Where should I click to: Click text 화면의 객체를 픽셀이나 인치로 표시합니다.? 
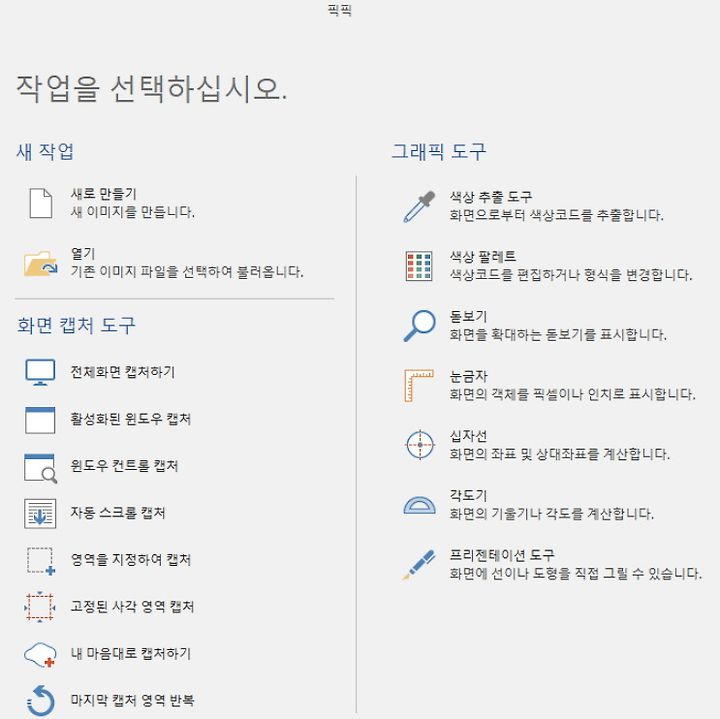573,394
